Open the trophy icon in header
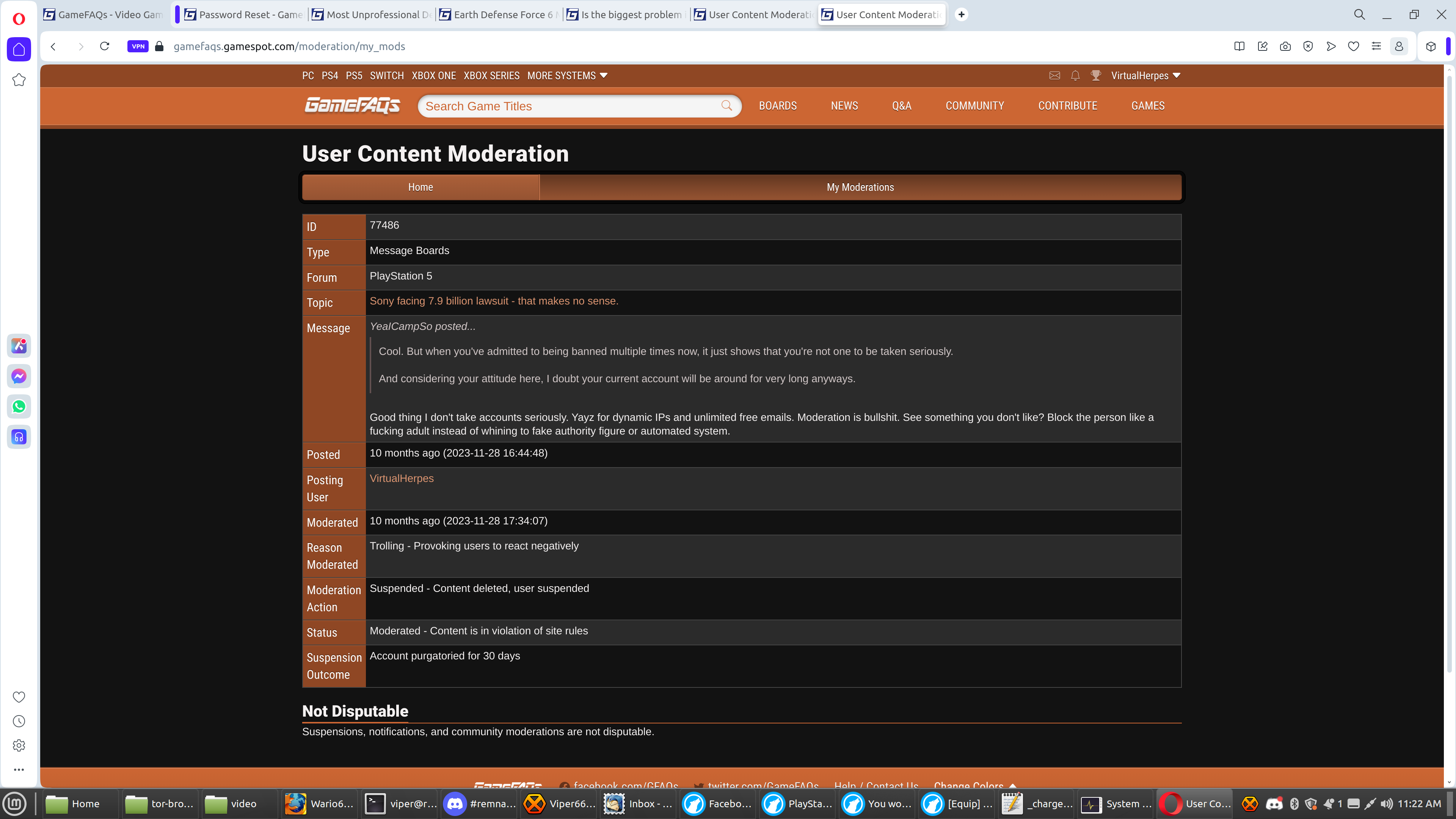 [1095, 76]
